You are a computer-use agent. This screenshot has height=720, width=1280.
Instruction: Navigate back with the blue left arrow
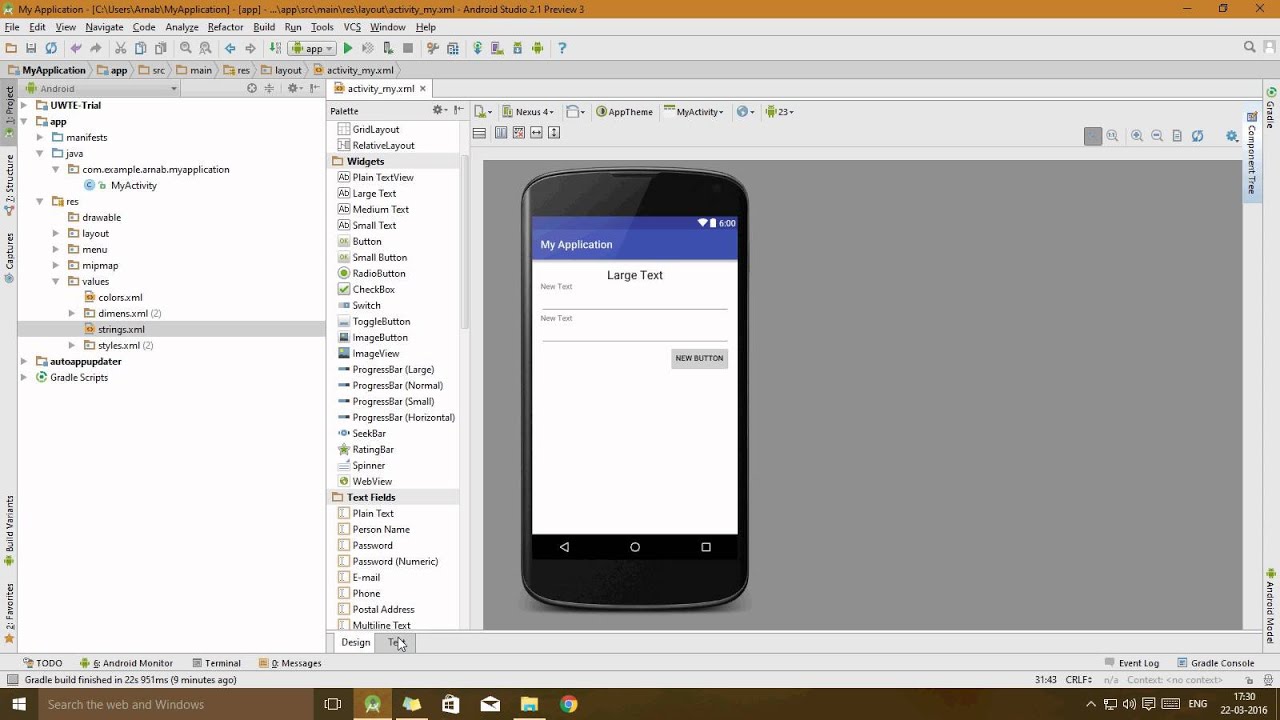(x=230, y=48)
